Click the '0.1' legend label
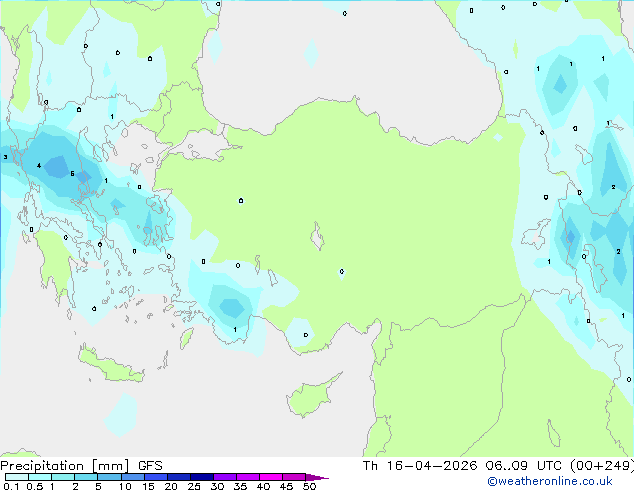The width and height of the screenshot is (634, 490). (x=11, y=486)
